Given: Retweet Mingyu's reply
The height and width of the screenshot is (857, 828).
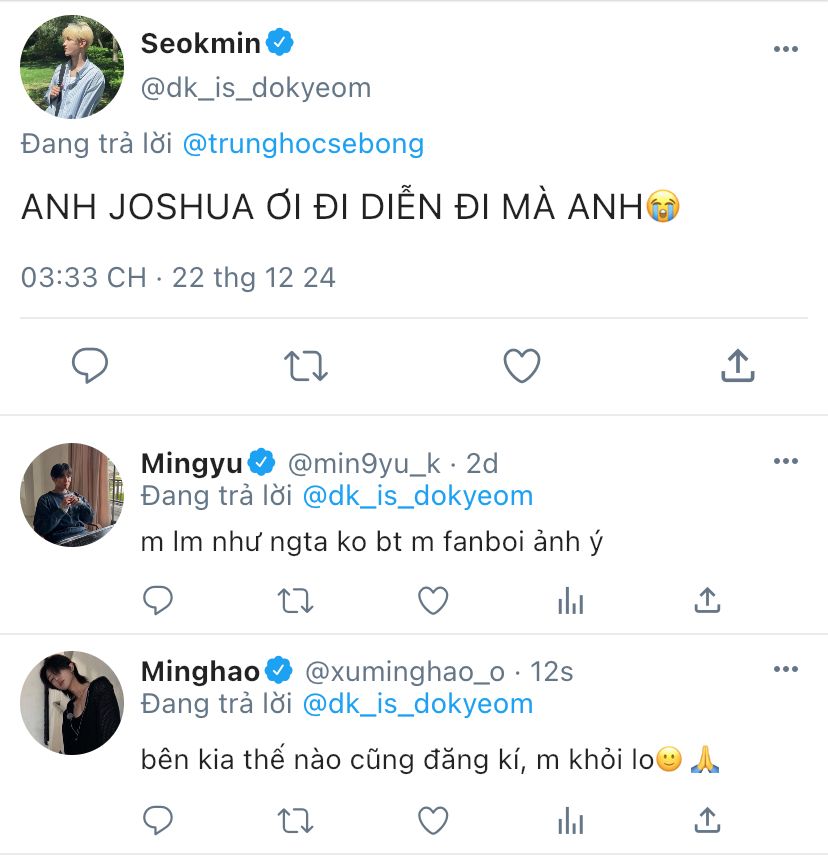Looking at the screenshot, I should pyautogui.click(x=294, y=600).
